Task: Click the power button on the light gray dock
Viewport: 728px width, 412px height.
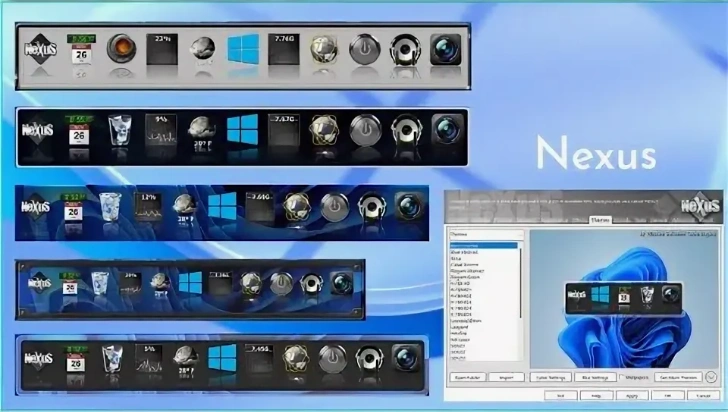Action: point(364,49)
